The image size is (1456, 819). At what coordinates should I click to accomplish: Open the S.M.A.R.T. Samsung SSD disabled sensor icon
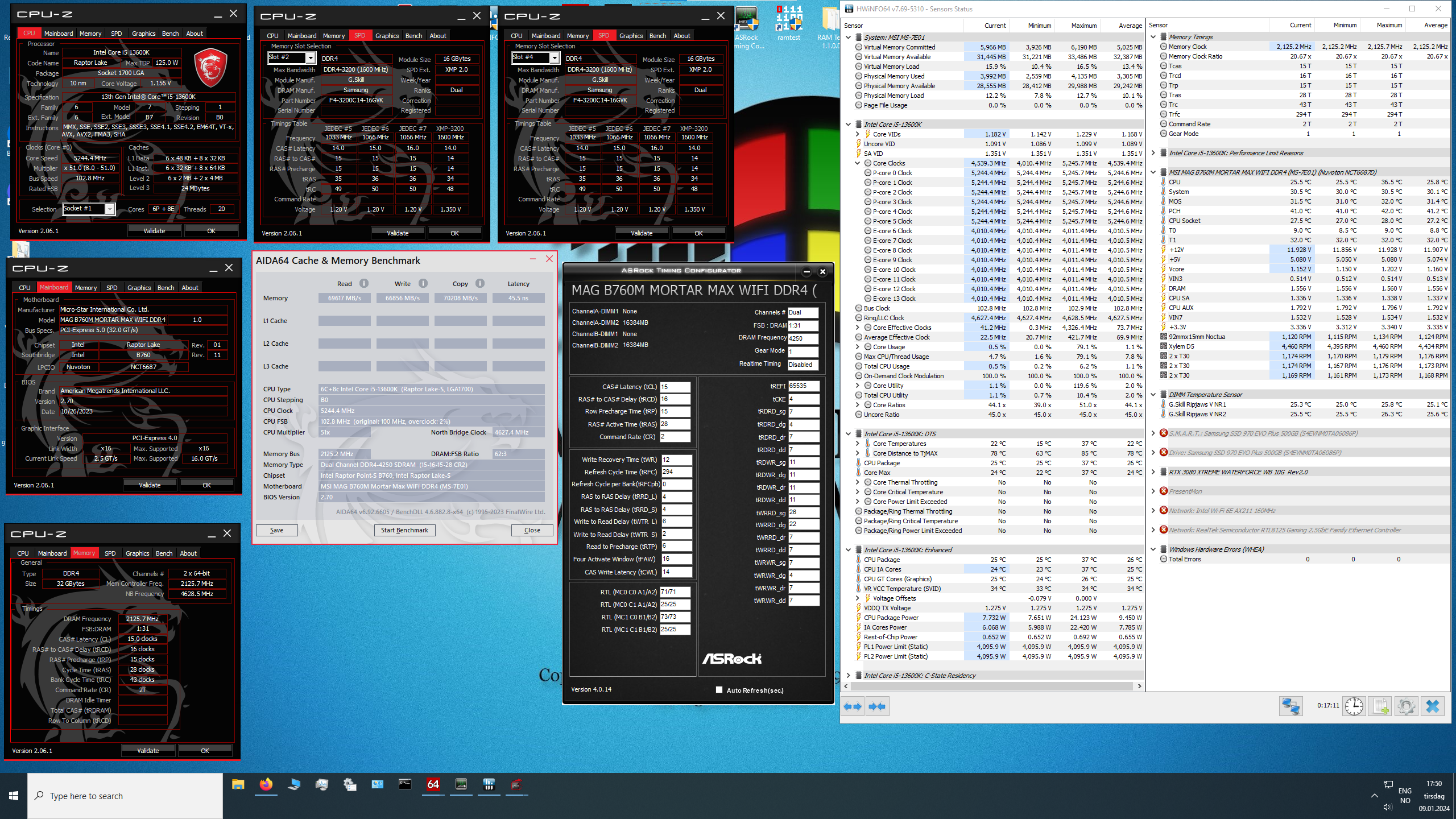click(1164, 433)
